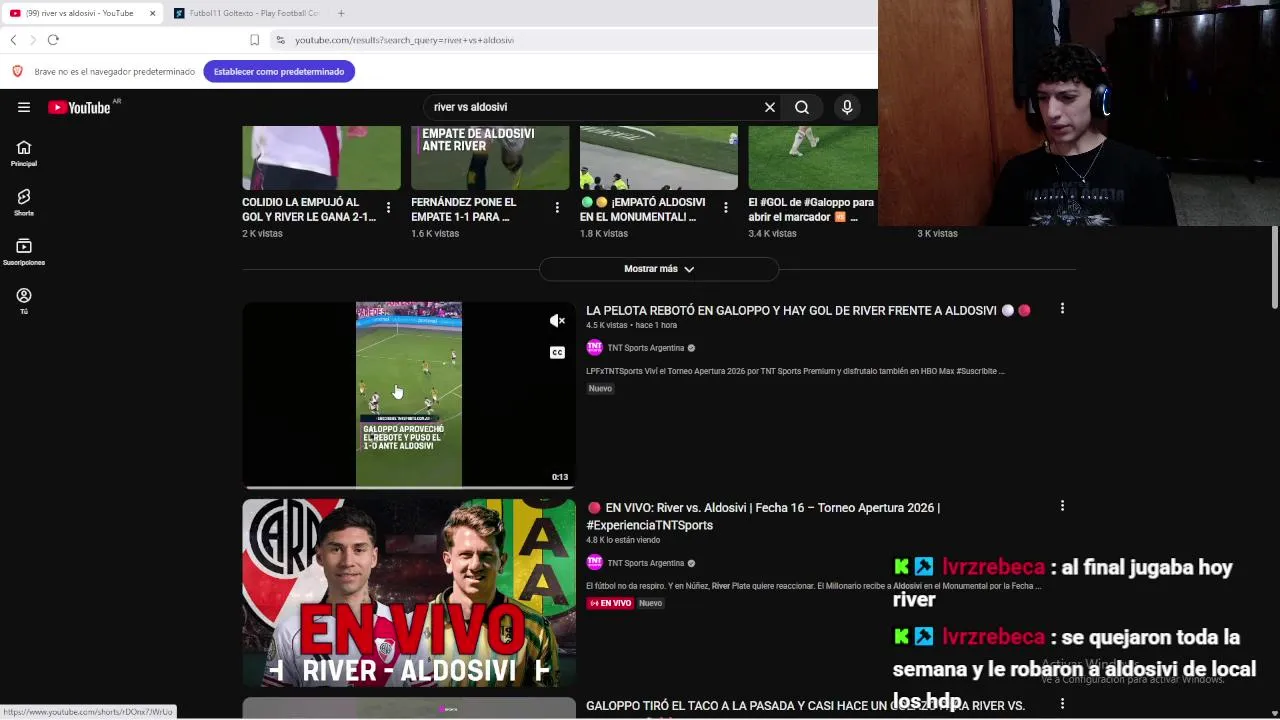Open the EN VIVO River - Aldosivi thumbnail
Image resolution: width=1280 pixels, height=720 pixels.
(x=409, y=593)
